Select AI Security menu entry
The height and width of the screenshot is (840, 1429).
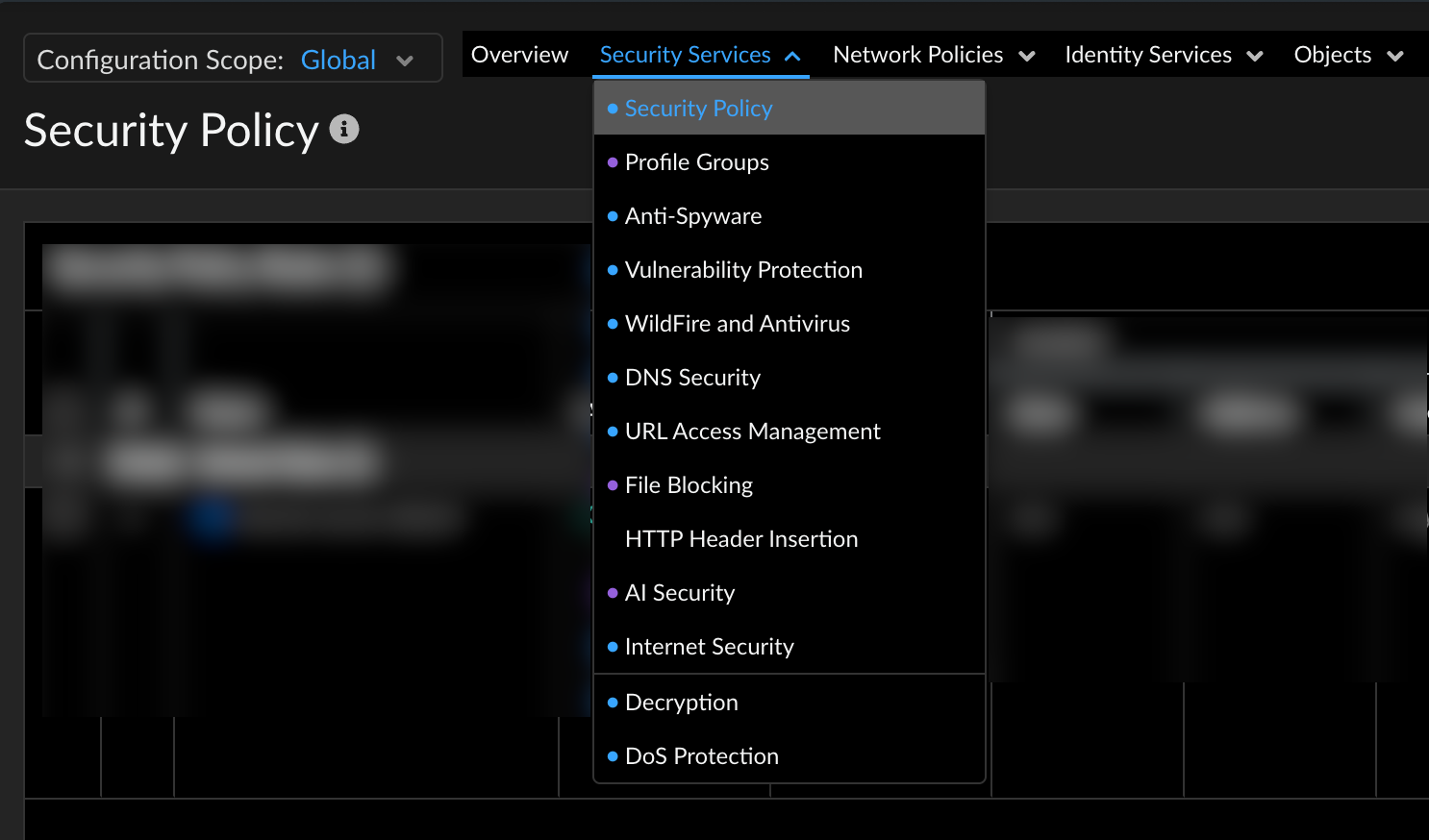(679, 593)
